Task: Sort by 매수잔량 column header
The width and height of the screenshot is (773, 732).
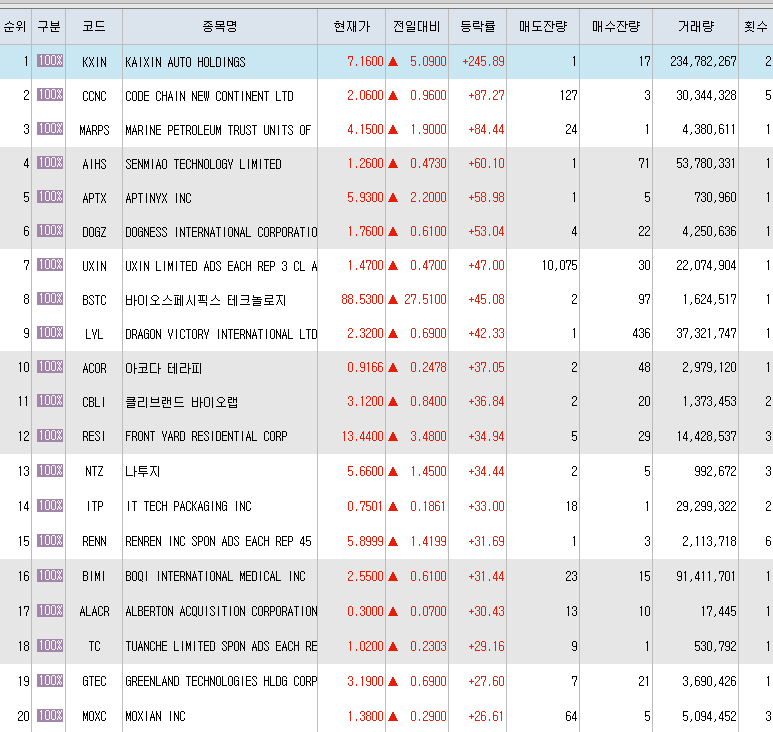Action: coord(616,27)
